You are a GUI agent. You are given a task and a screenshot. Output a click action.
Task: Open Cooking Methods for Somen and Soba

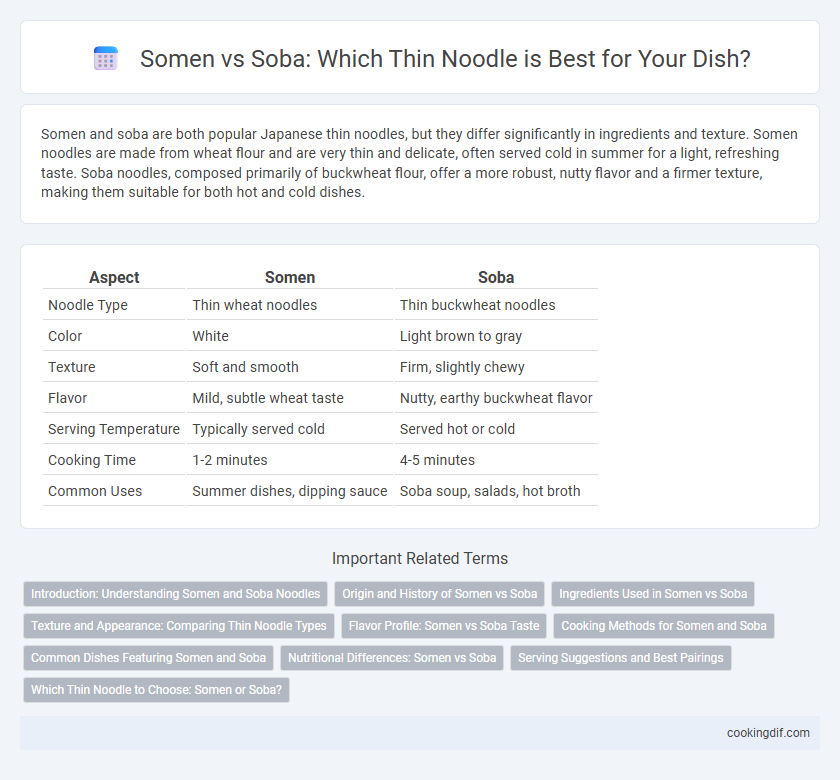(664, 626)
